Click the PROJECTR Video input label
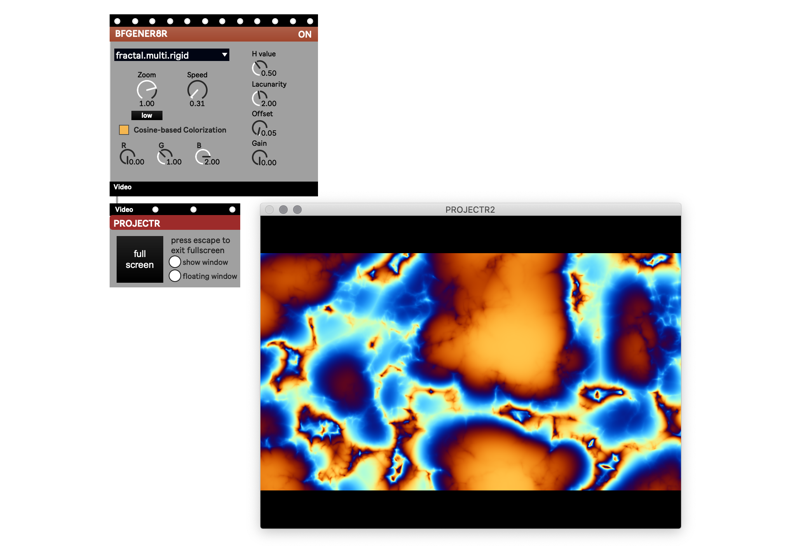 124,209
